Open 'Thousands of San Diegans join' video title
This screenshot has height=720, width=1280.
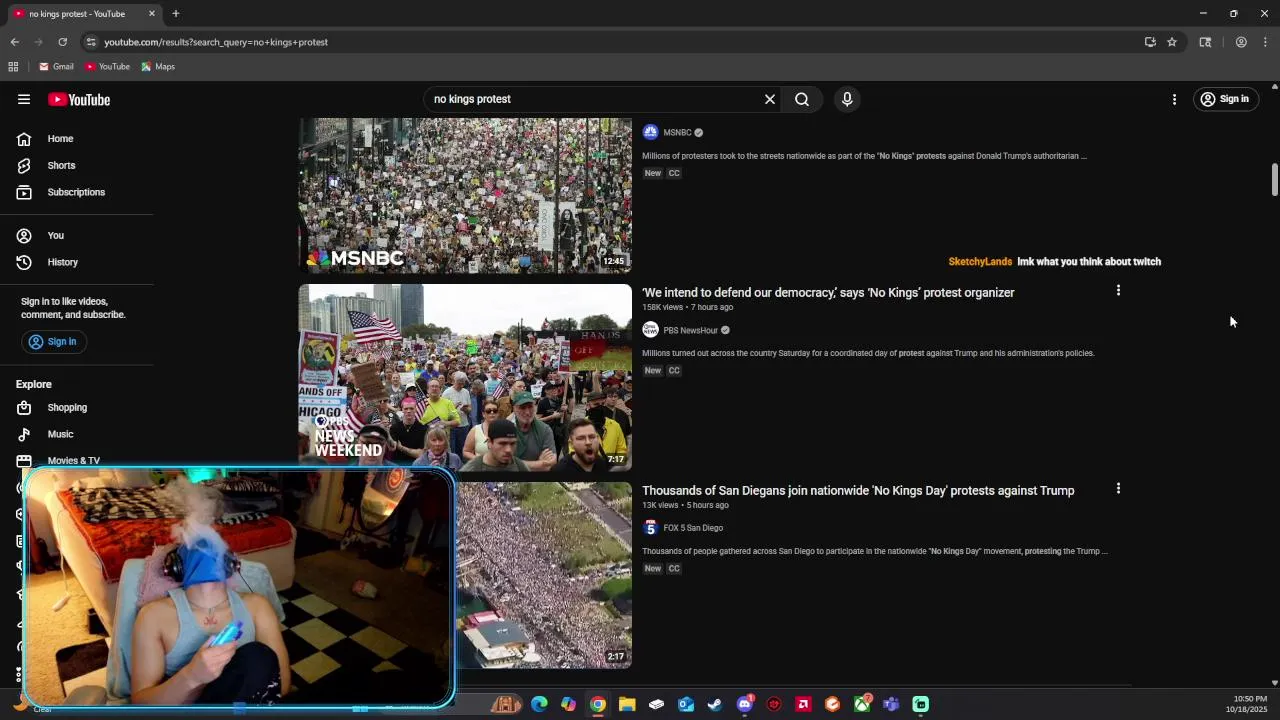tap(858, 491)
